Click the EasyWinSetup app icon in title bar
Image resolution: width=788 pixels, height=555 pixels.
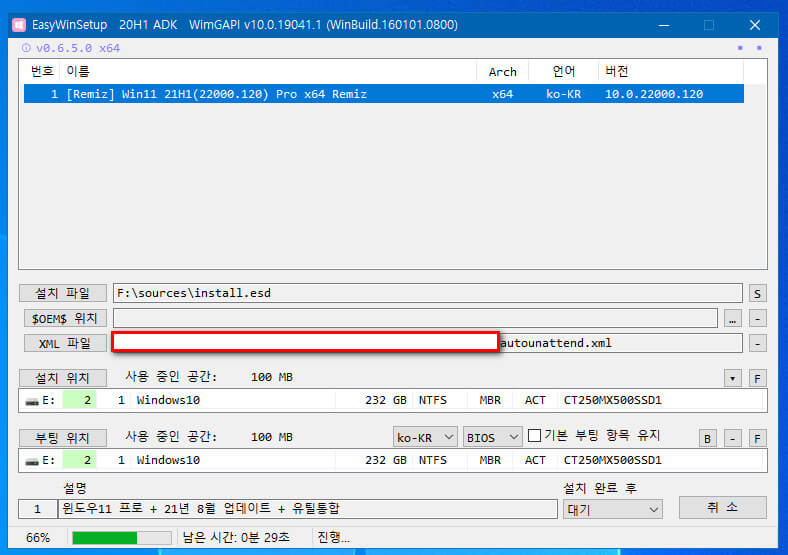click(x=19, y=25)
